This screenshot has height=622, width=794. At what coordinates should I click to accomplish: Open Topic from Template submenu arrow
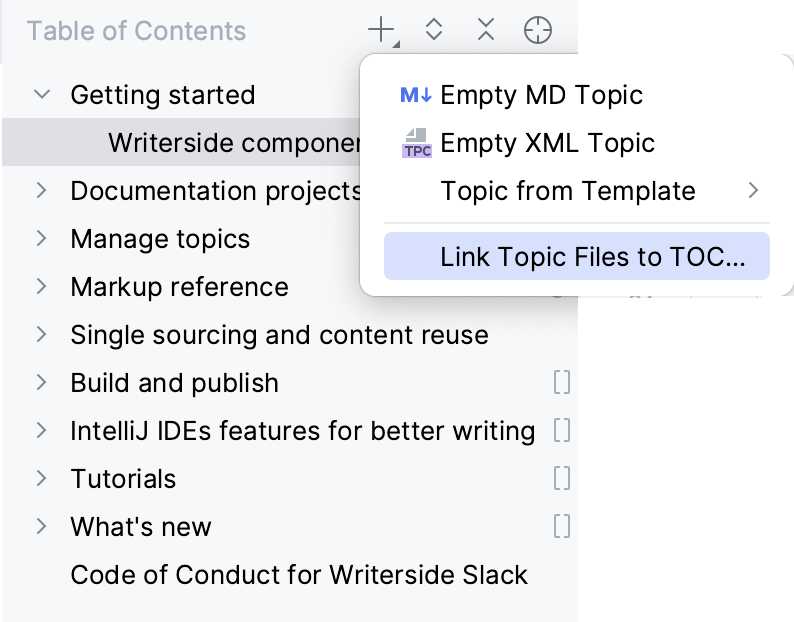(x=753, y=191)
